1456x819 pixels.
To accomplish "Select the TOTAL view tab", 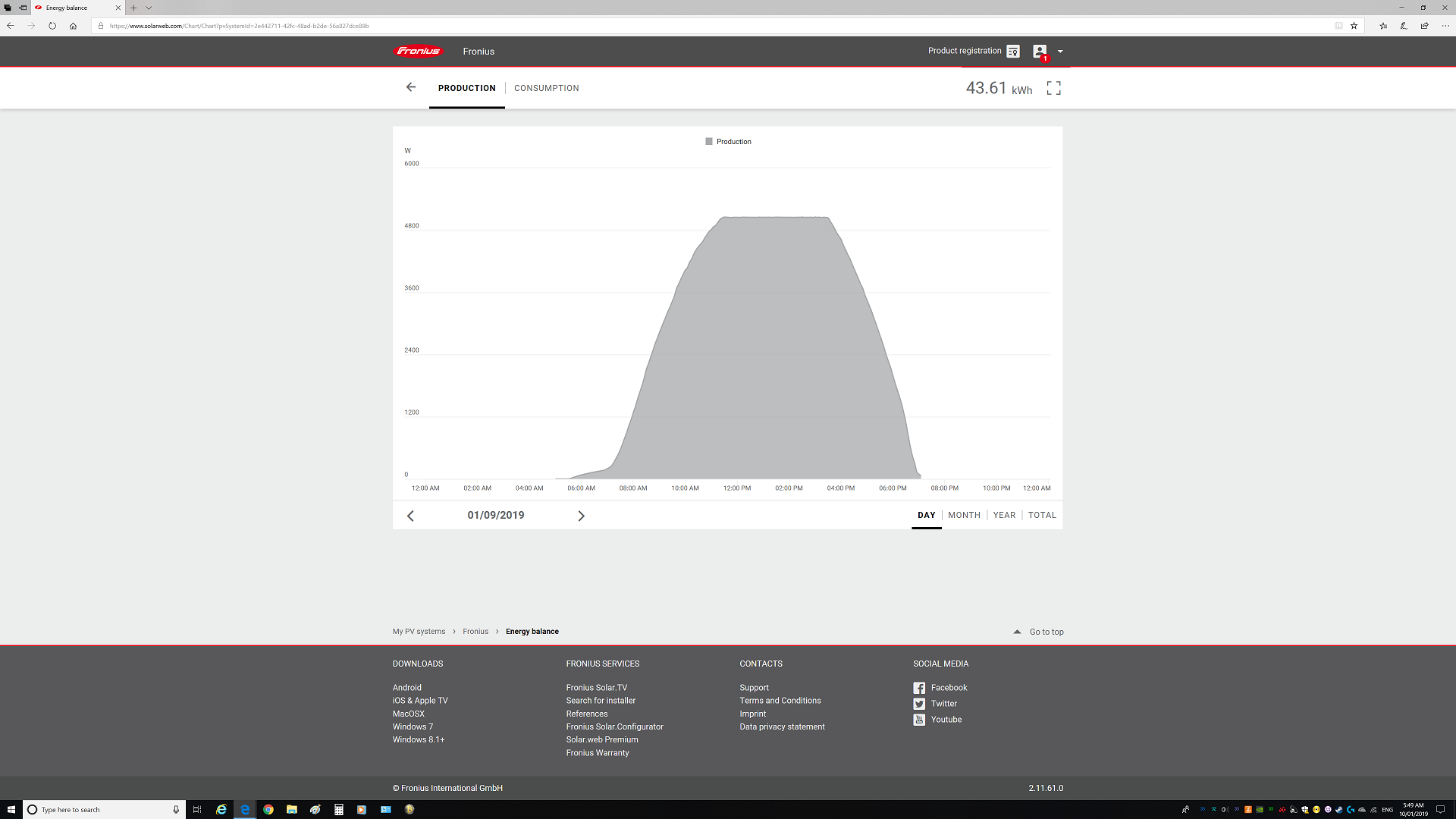I will click(1042, 515).
